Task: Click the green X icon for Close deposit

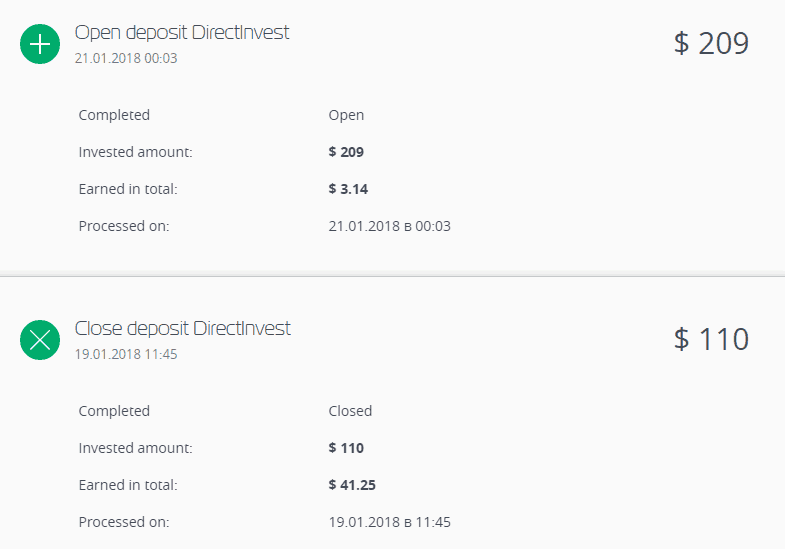Action: pos(40,340)
